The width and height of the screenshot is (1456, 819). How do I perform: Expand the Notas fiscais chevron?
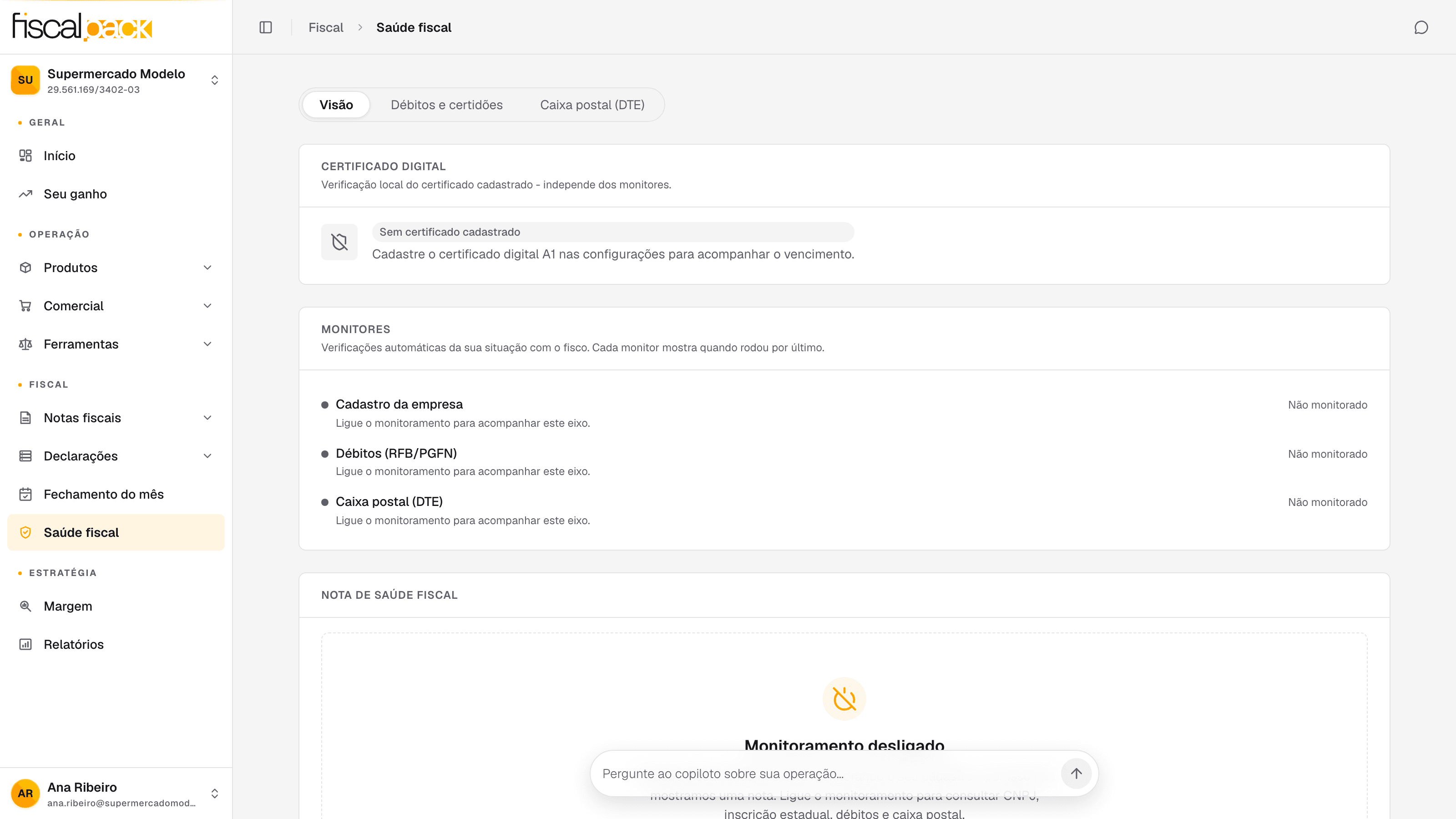tap(207, 418)
